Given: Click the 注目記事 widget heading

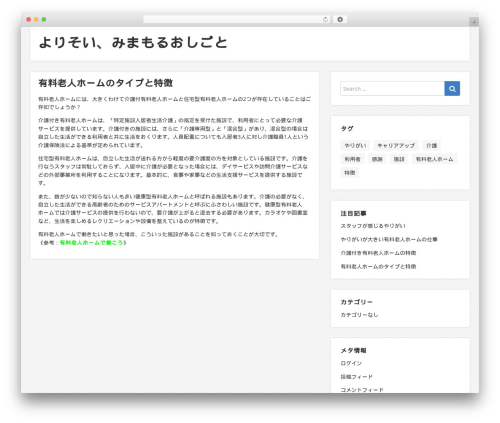Looking at the screenshot, I should click(353, 213).
